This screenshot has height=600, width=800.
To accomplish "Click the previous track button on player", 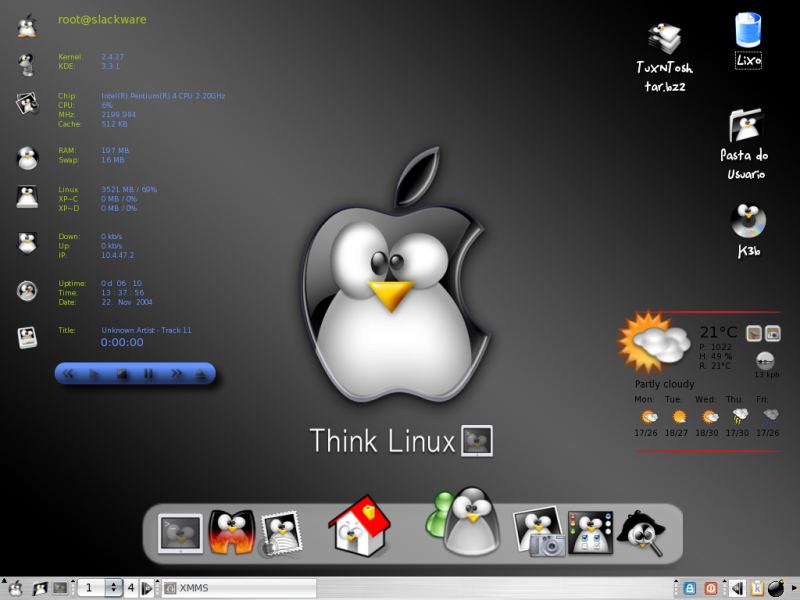I will (x=67, y=374).
